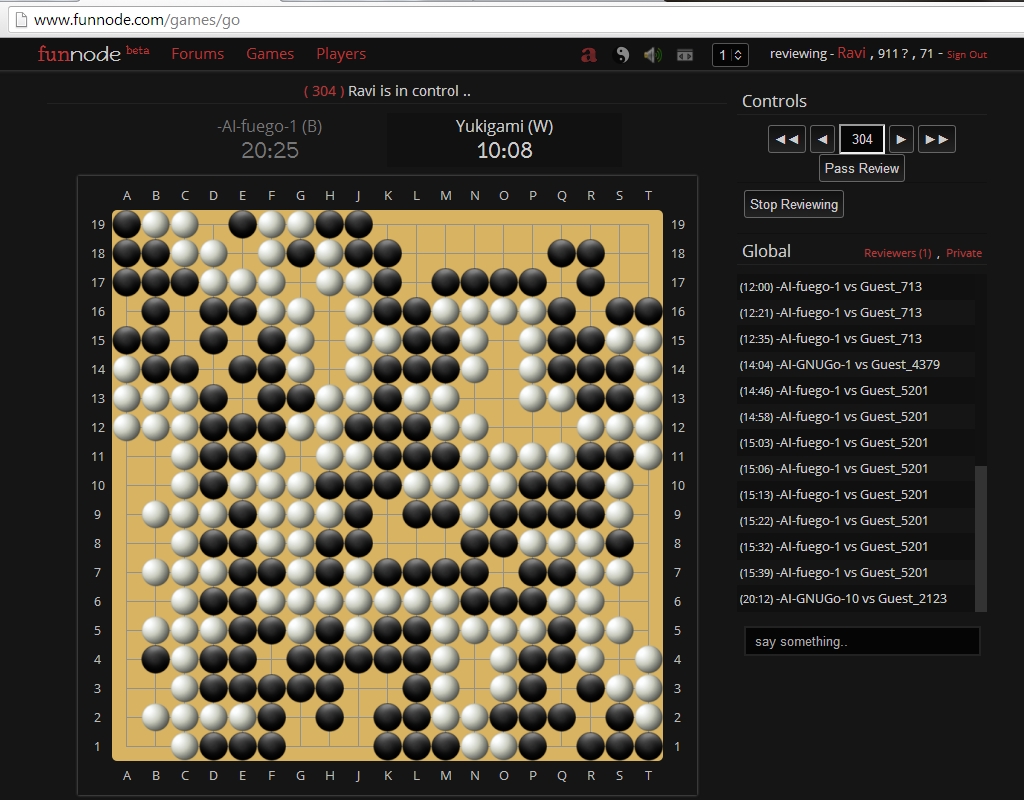Open the Forums menu
This screenshot has height=800, width=1024.
click(x=197, y=54)
